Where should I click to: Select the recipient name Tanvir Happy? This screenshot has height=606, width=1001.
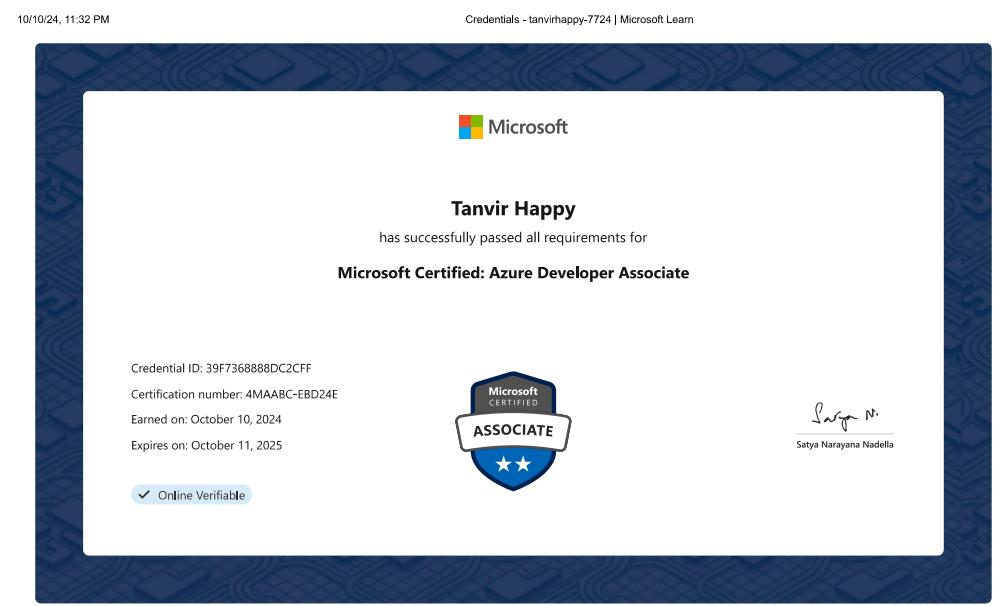pyautogui.click(x=513, y=209)
